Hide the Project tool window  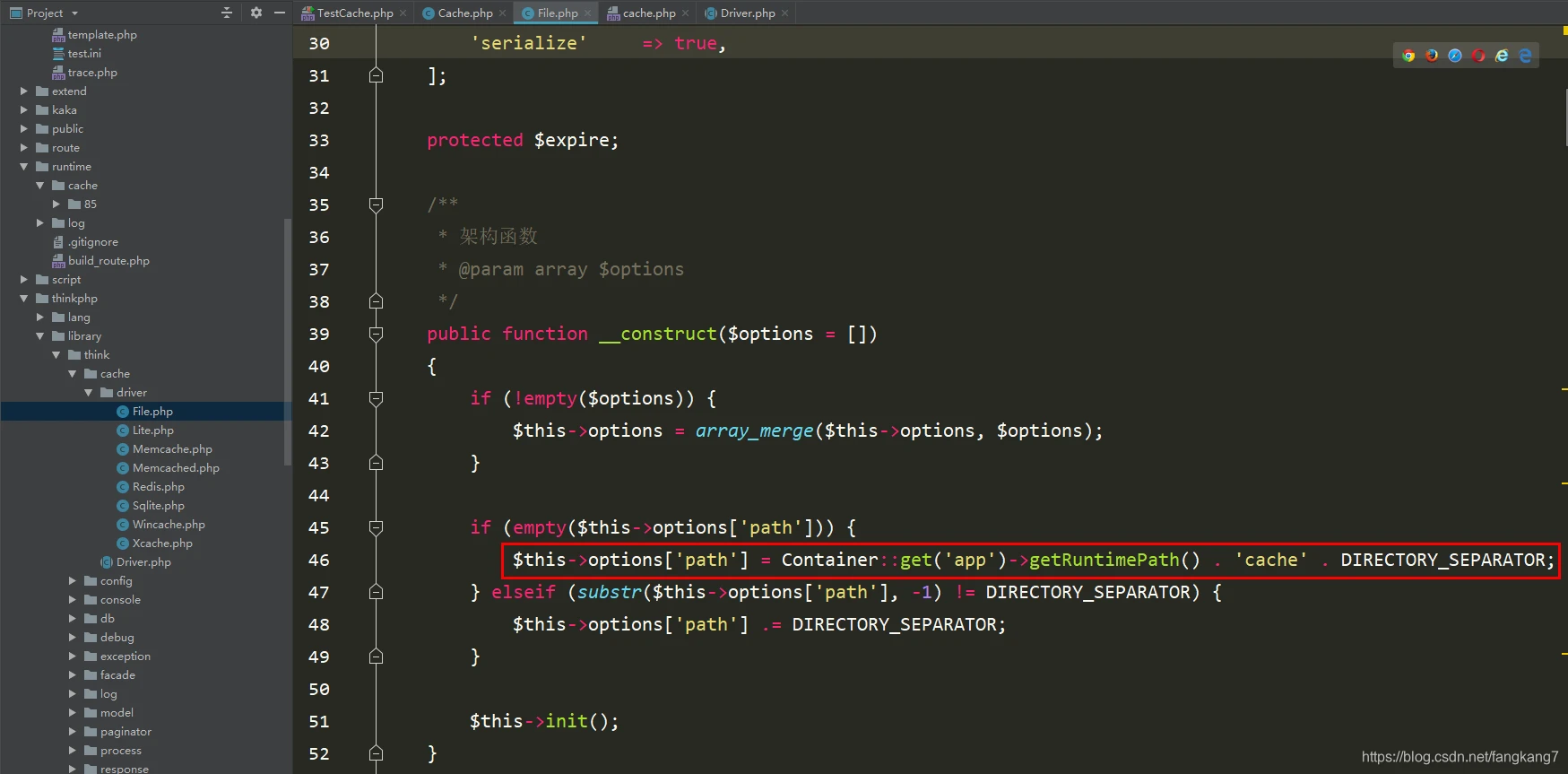tap(280, 13)
